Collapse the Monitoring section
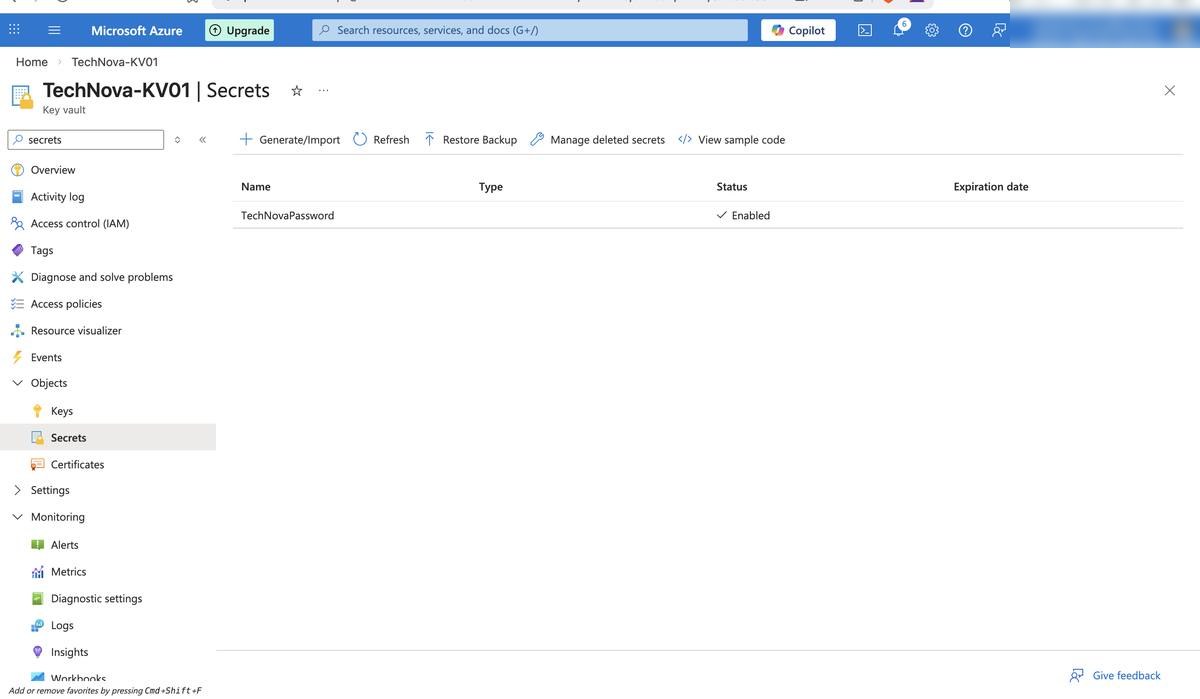This screenshot has height=699, width=1200. (x=17, y=517)
